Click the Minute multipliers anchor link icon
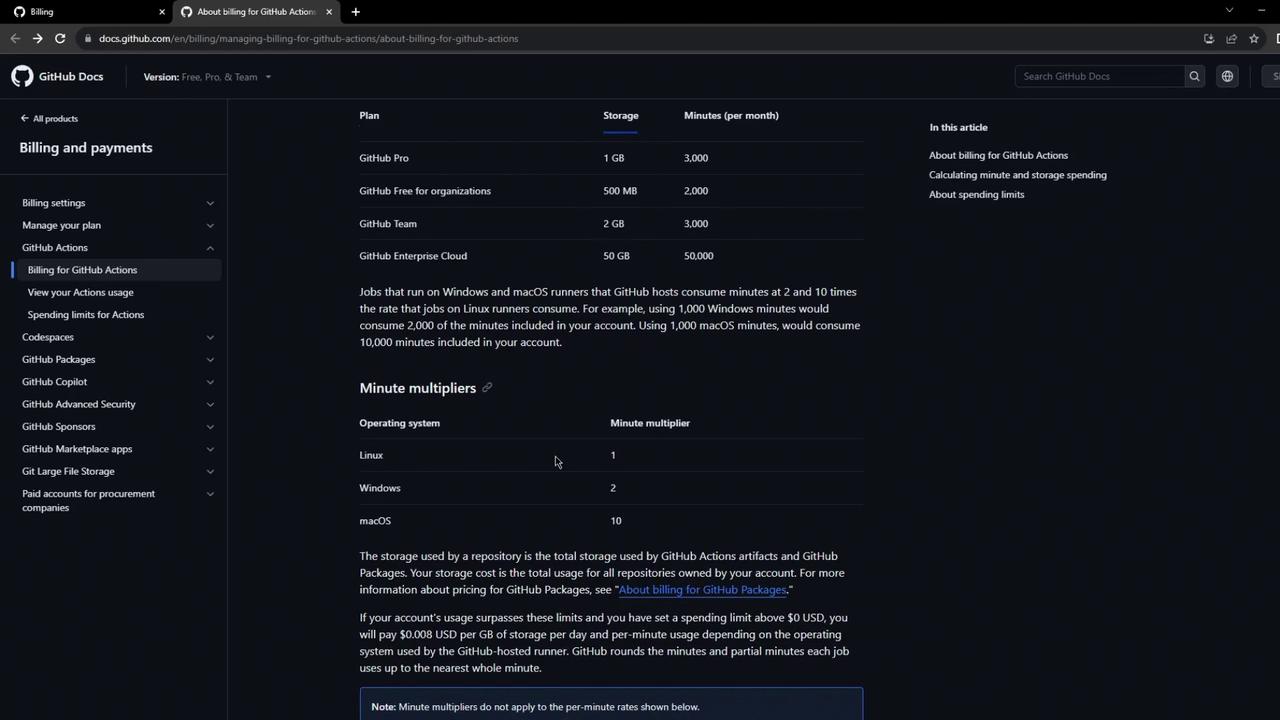The width and height of the screenshot is (1280, 720). (487, 388)
